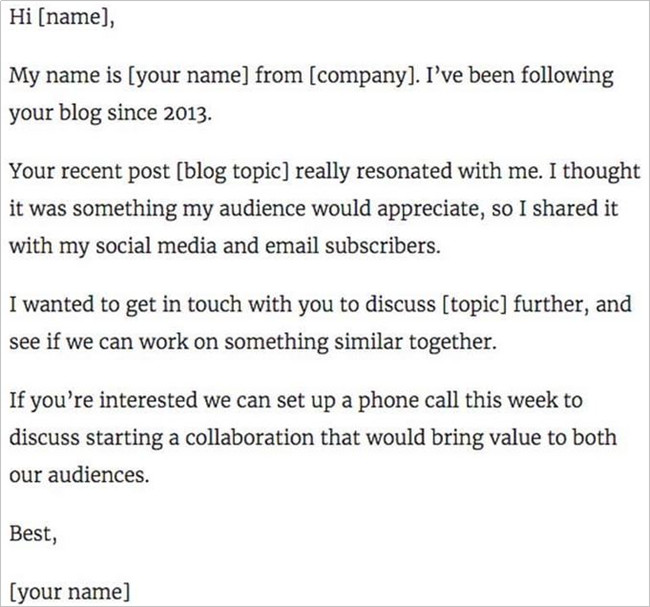
Task: Click the words 'I wanted to get in touch'
Action: (125, 304)
